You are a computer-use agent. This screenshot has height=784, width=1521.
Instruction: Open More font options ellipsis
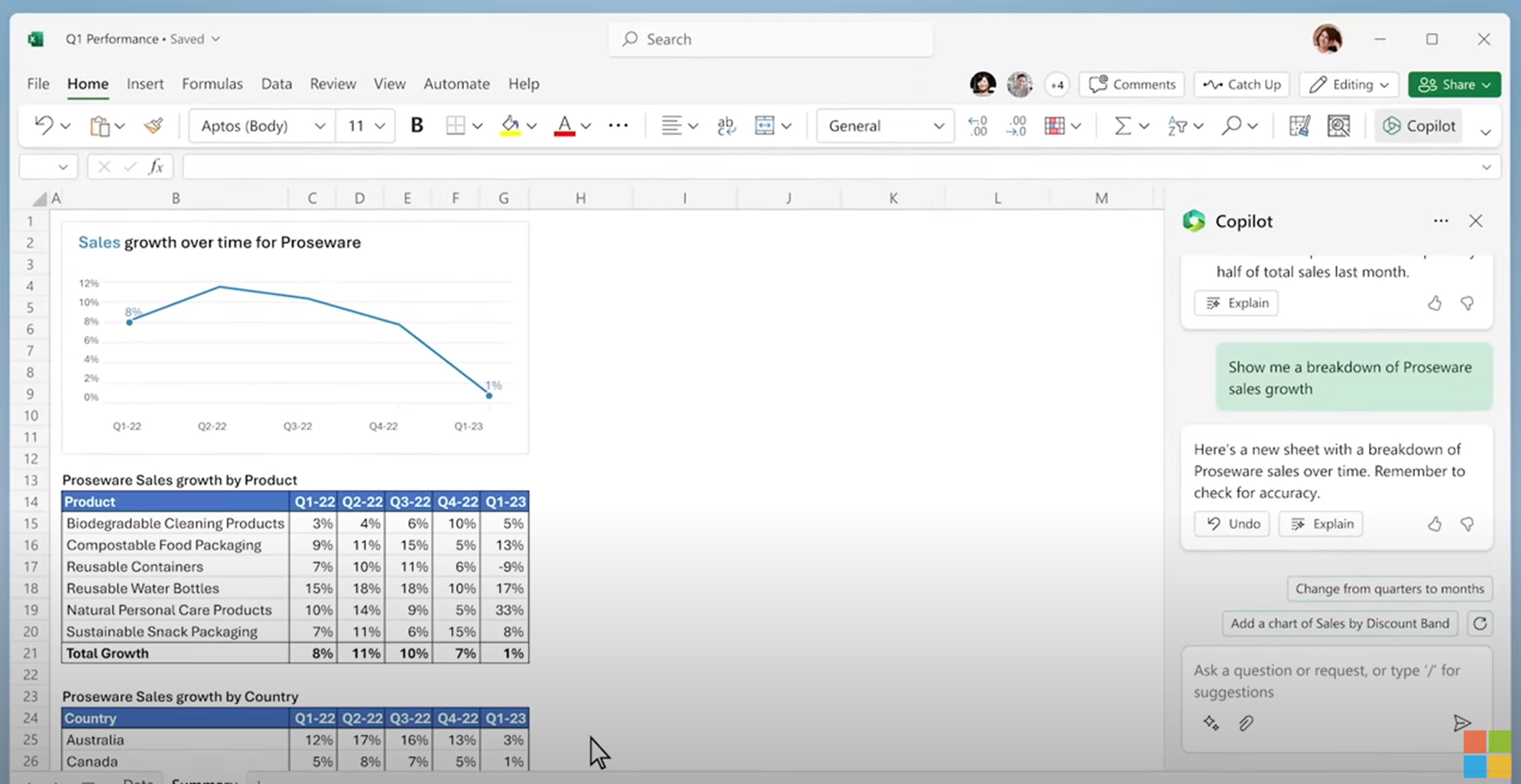(618, 125)
